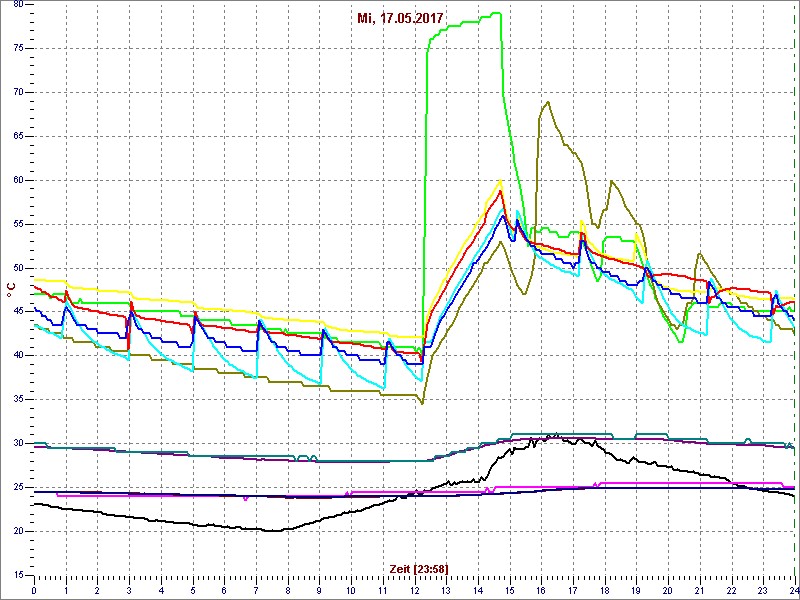Click hour '15' on the time axis
This screenshot has width=800, height=600.
point(510,590)
